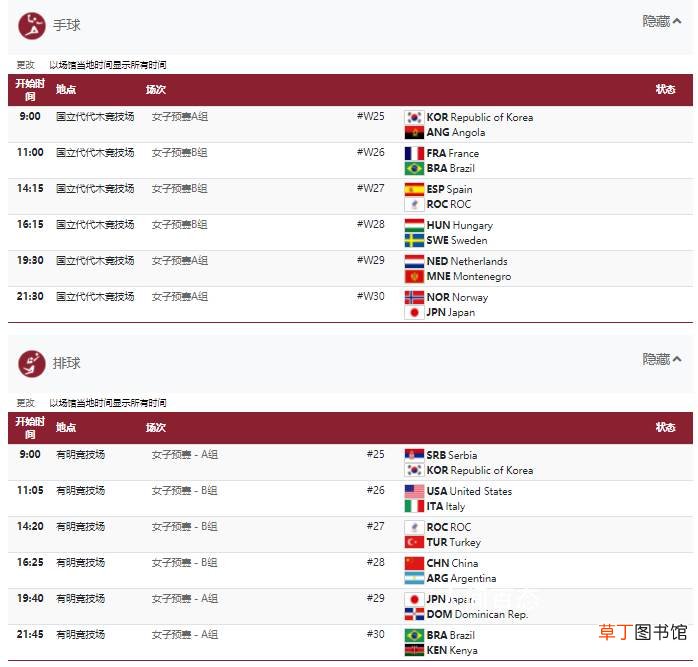Click the 地点 header in volleyball table

tap(66, 427)
